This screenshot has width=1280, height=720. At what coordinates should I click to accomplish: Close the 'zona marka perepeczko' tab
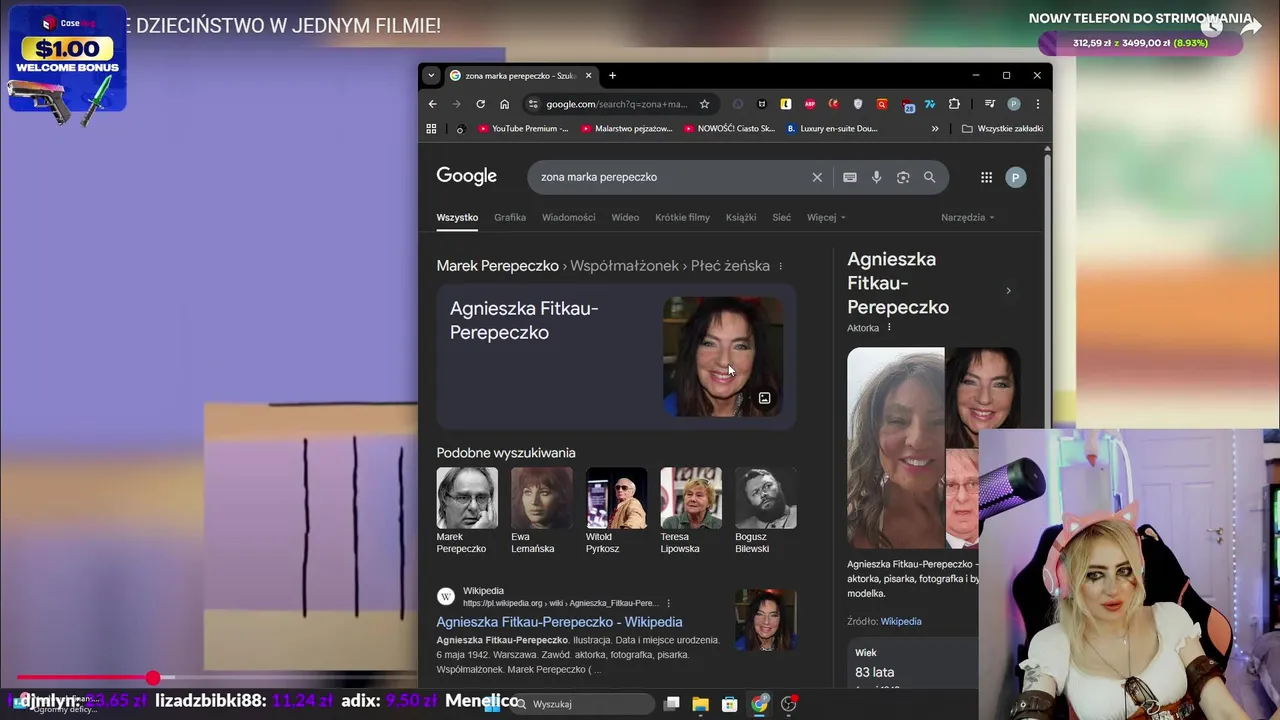coord(589,75)
